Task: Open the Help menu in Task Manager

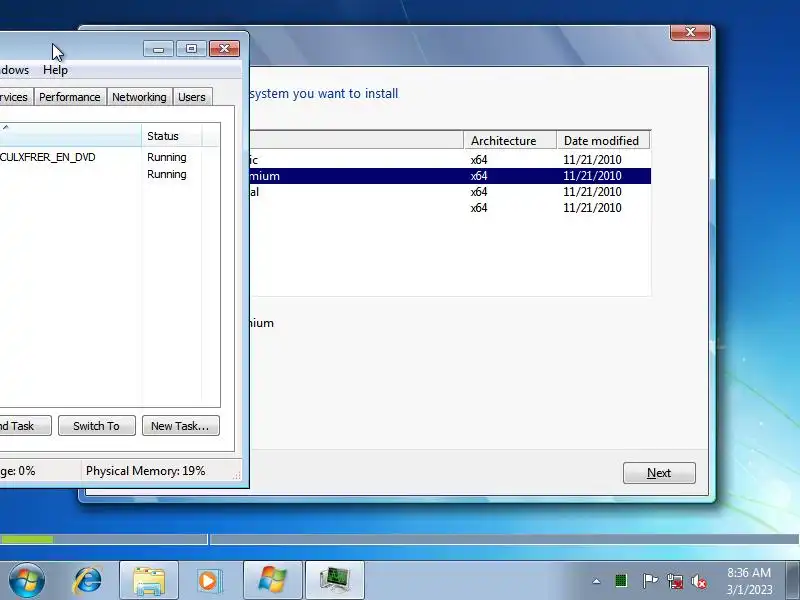Action: tap(55, 70)
